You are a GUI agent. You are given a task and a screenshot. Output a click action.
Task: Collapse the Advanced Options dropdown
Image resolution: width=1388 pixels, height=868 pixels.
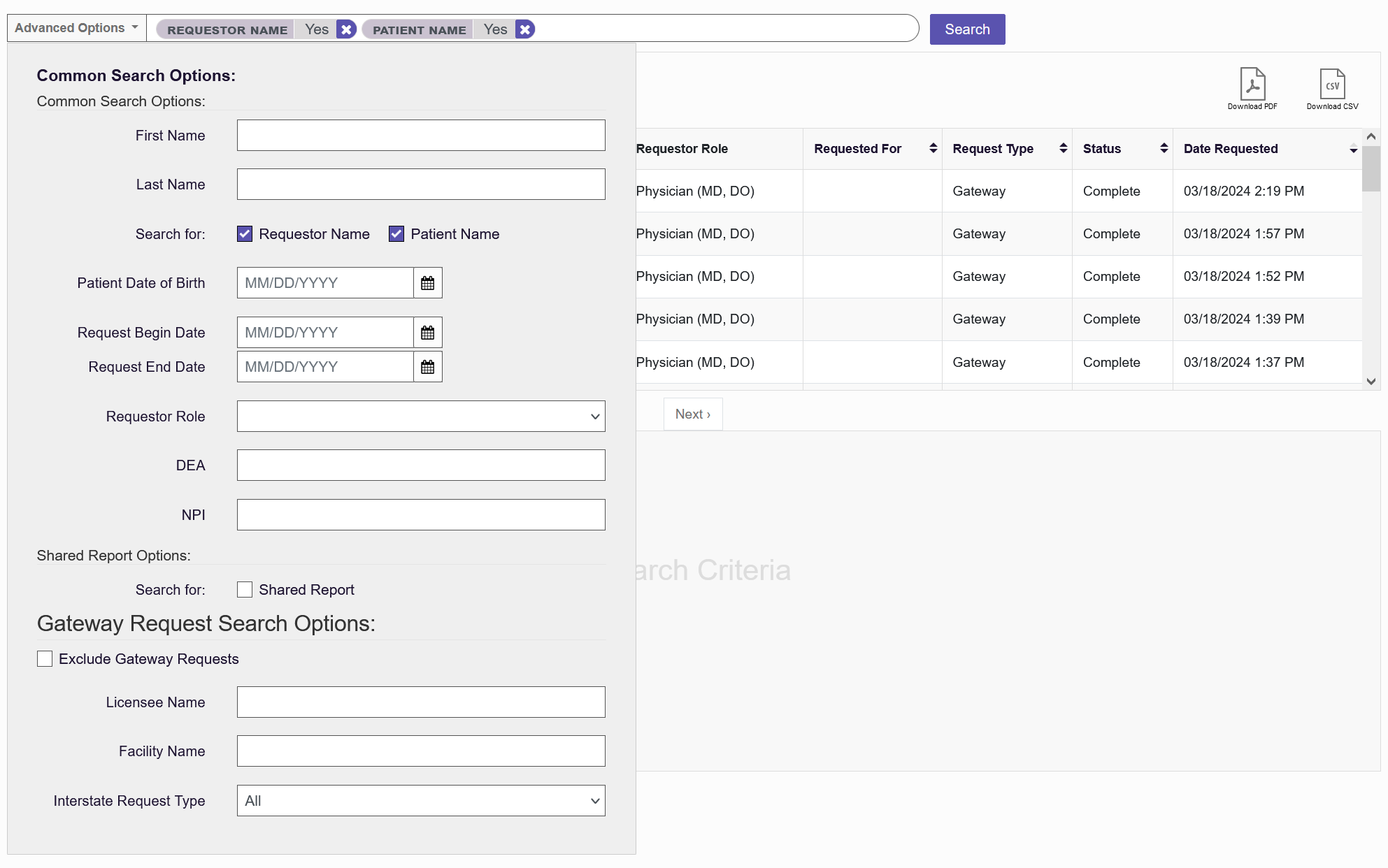pyautogui.click(x=77, y=28)
